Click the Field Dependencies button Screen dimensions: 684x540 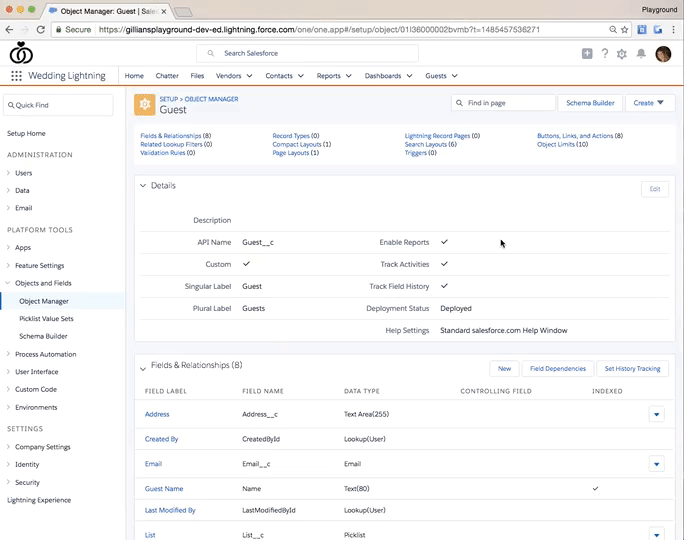(x=558, y=369)
